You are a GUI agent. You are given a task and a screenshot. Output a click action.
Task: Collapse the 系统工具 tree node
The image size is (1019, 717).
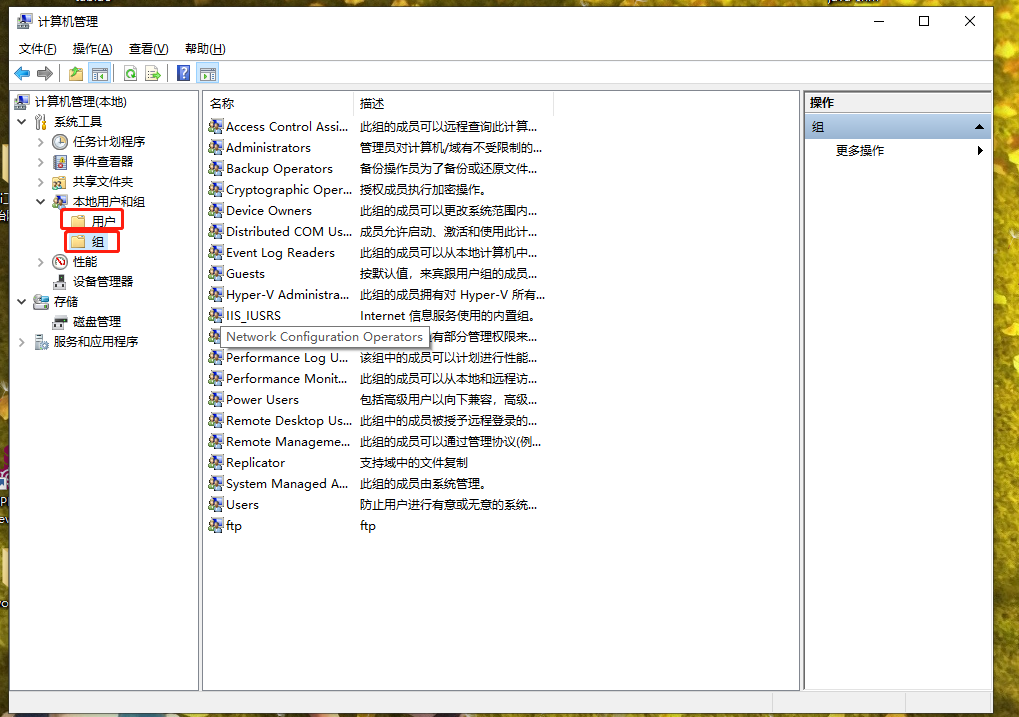(x=21, y=122)
